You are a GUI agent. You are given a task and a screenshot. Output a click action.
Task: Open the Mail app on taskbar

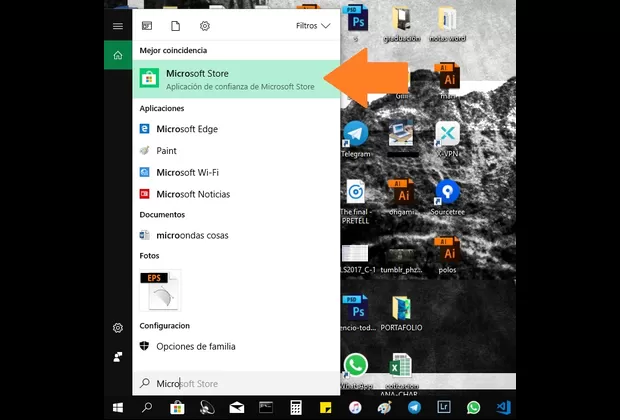(236, 407)
